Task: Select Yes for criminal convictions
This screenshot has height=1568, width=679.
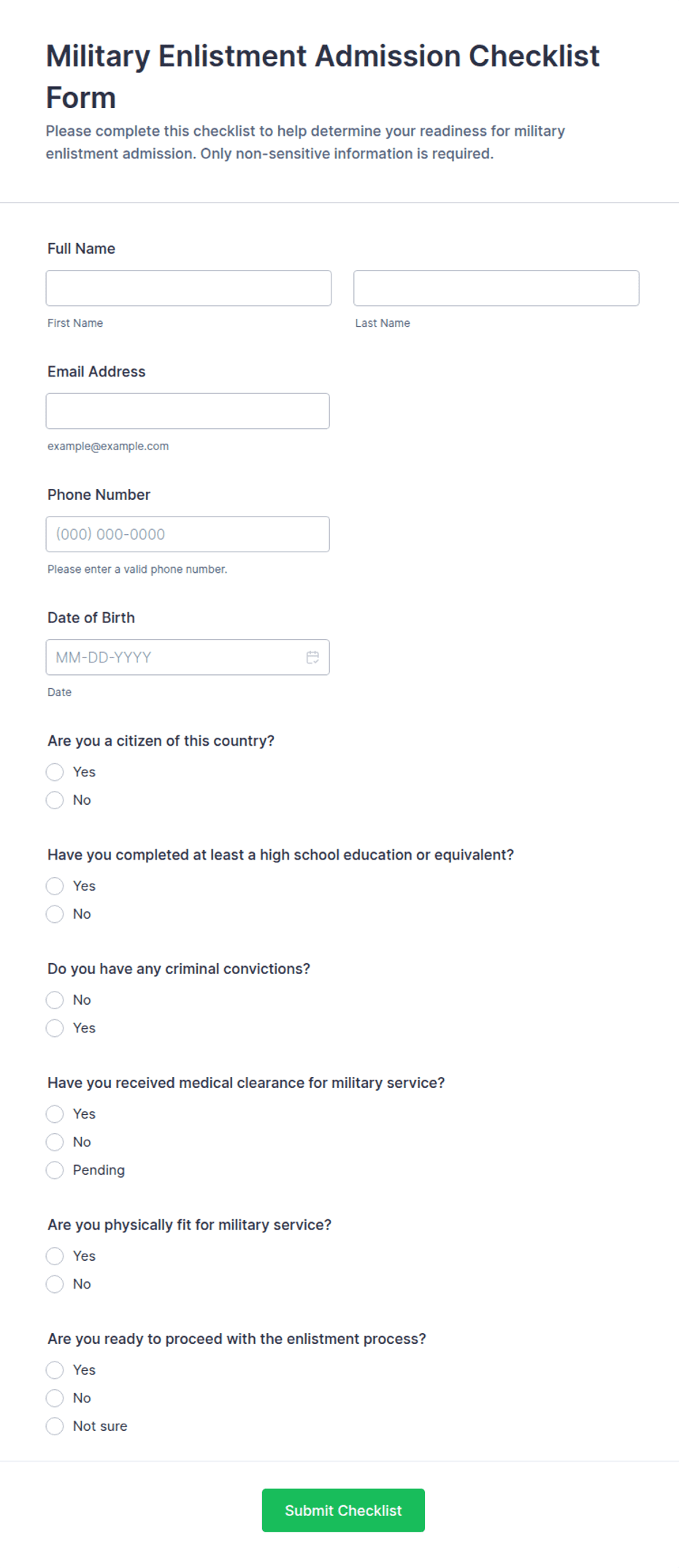Action: pos(55,1028)
